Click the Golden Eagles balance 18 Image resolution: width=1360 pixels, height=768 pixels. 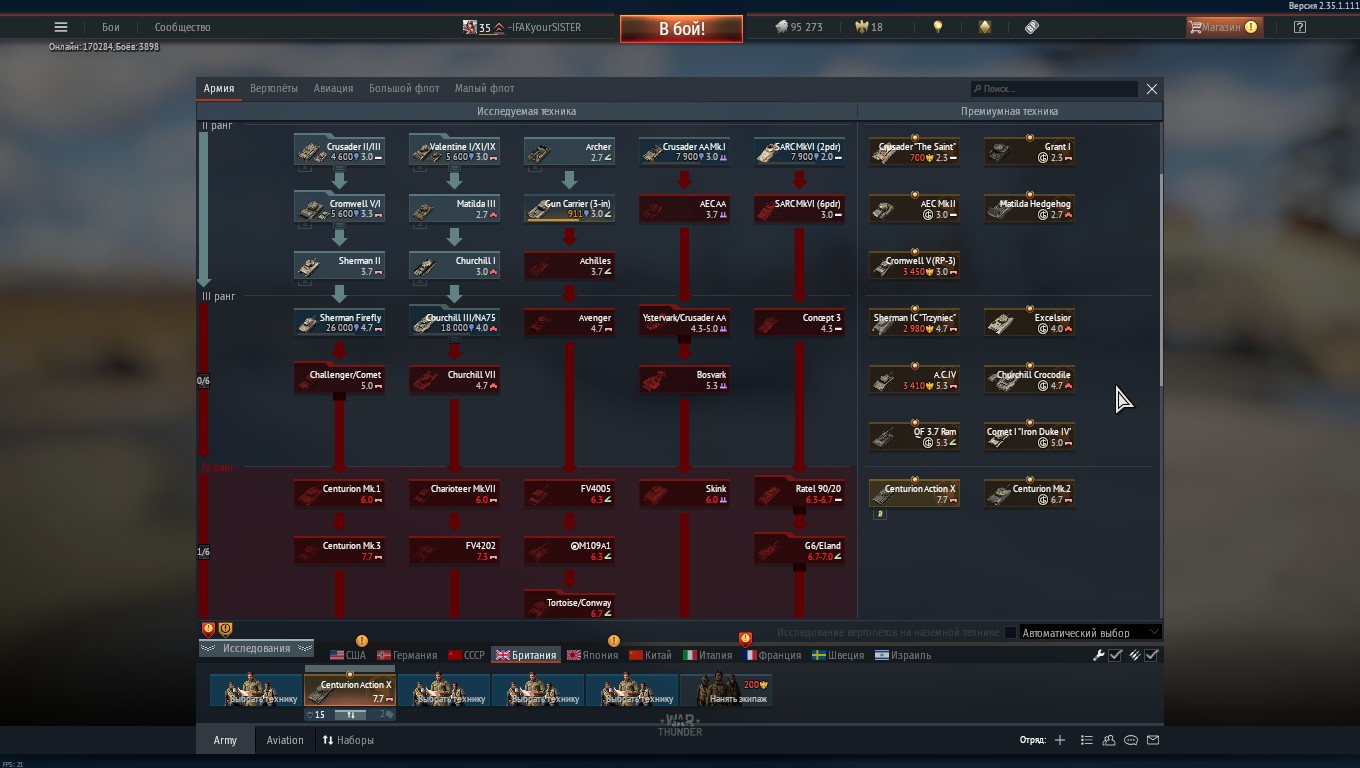click(x=868, y=27)
